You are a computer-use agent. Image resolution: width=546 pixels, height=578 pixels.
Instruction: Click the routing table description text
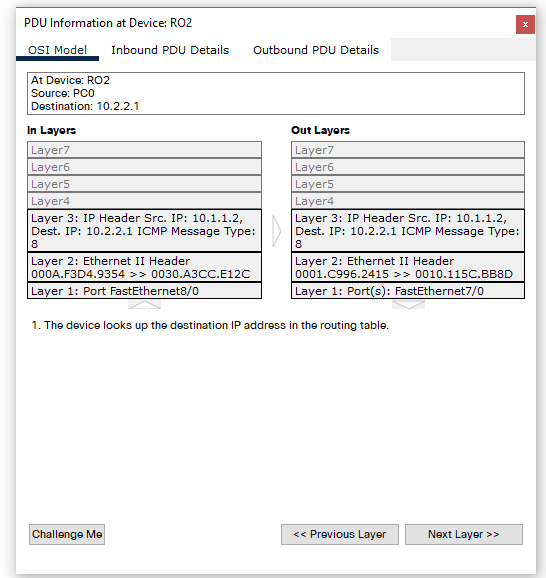click(x=210, y=325)
